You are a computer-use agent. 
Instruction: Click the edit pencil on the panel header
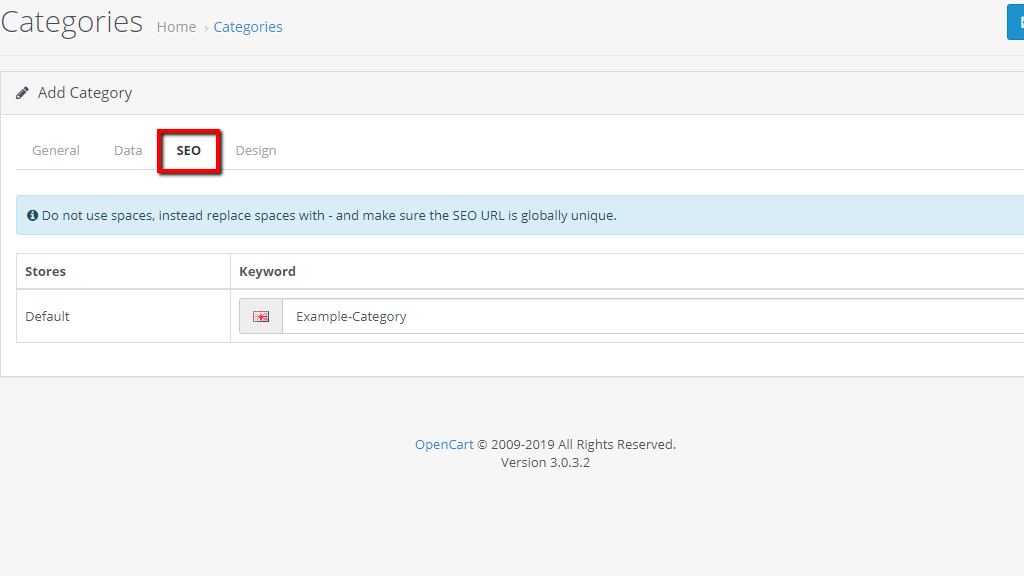point(22,92)
